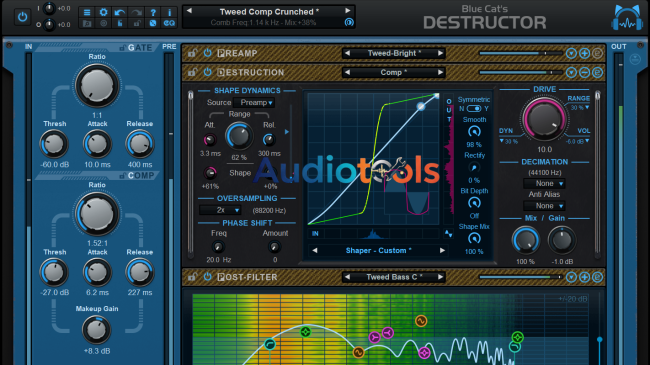Open the DYN 30 % dropdown
The width and height of the screenshot is (650, 365).
pos(509,141)
